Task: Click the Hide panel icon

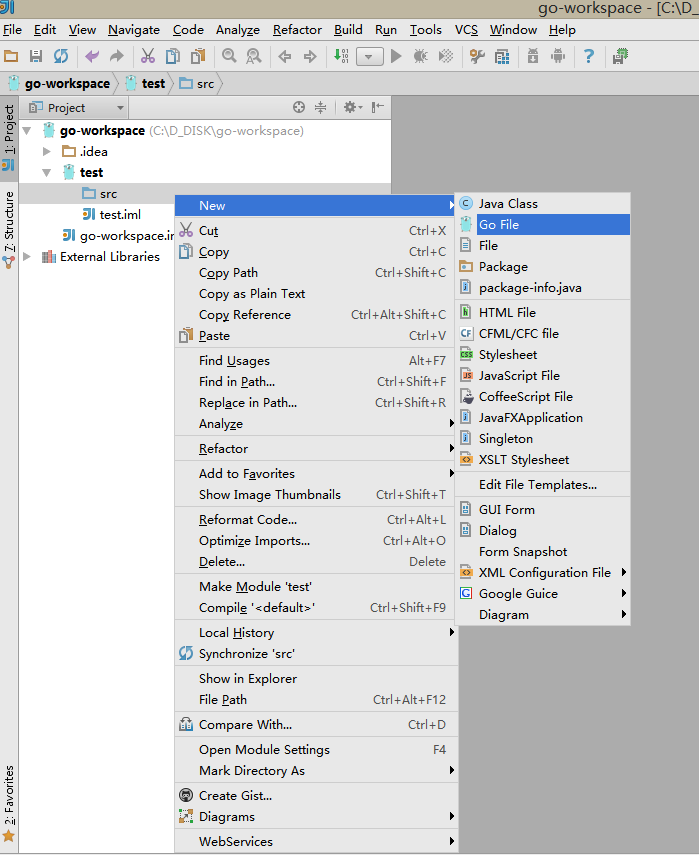Action: (377, 107)
